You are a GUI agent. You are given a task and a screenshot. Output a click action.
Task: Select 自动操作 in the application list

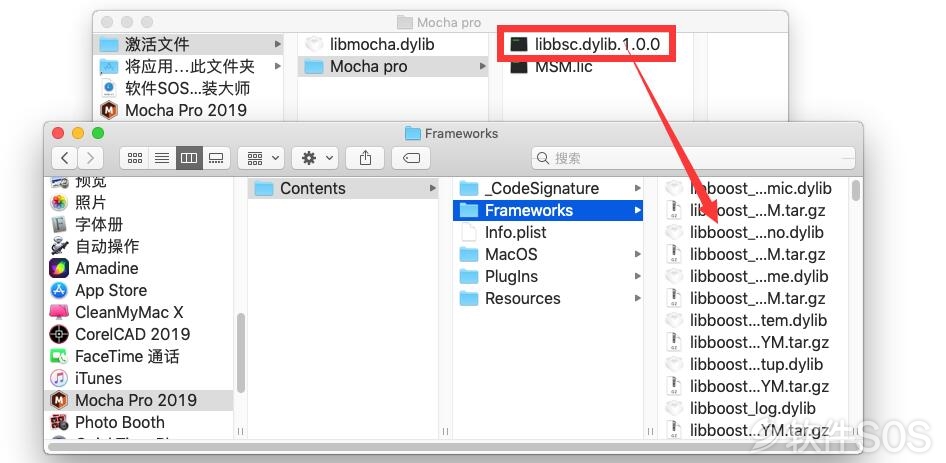[141, 246]
